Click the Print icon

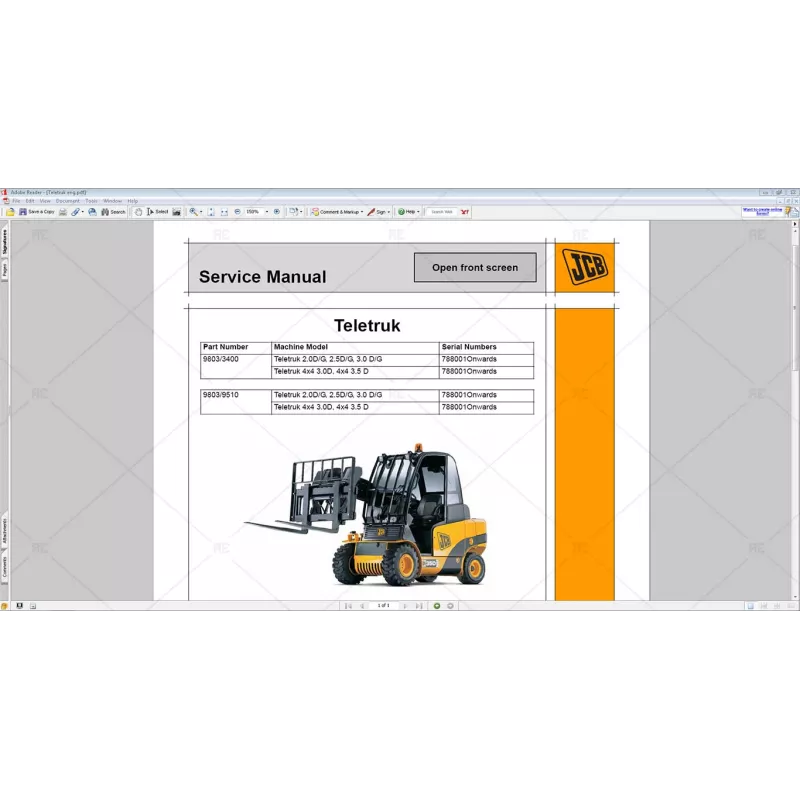tap(62, 211)
